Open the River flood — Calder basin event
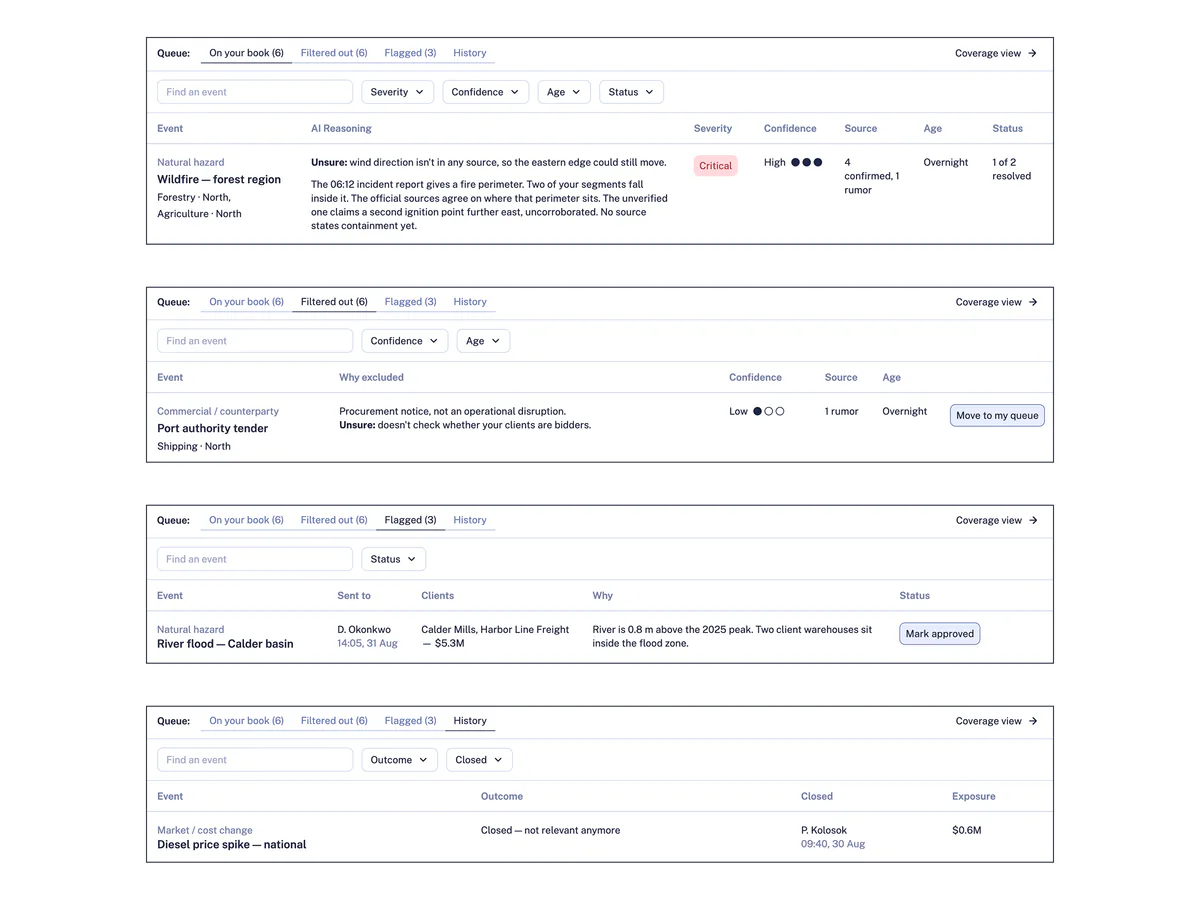 pos(225,644)
